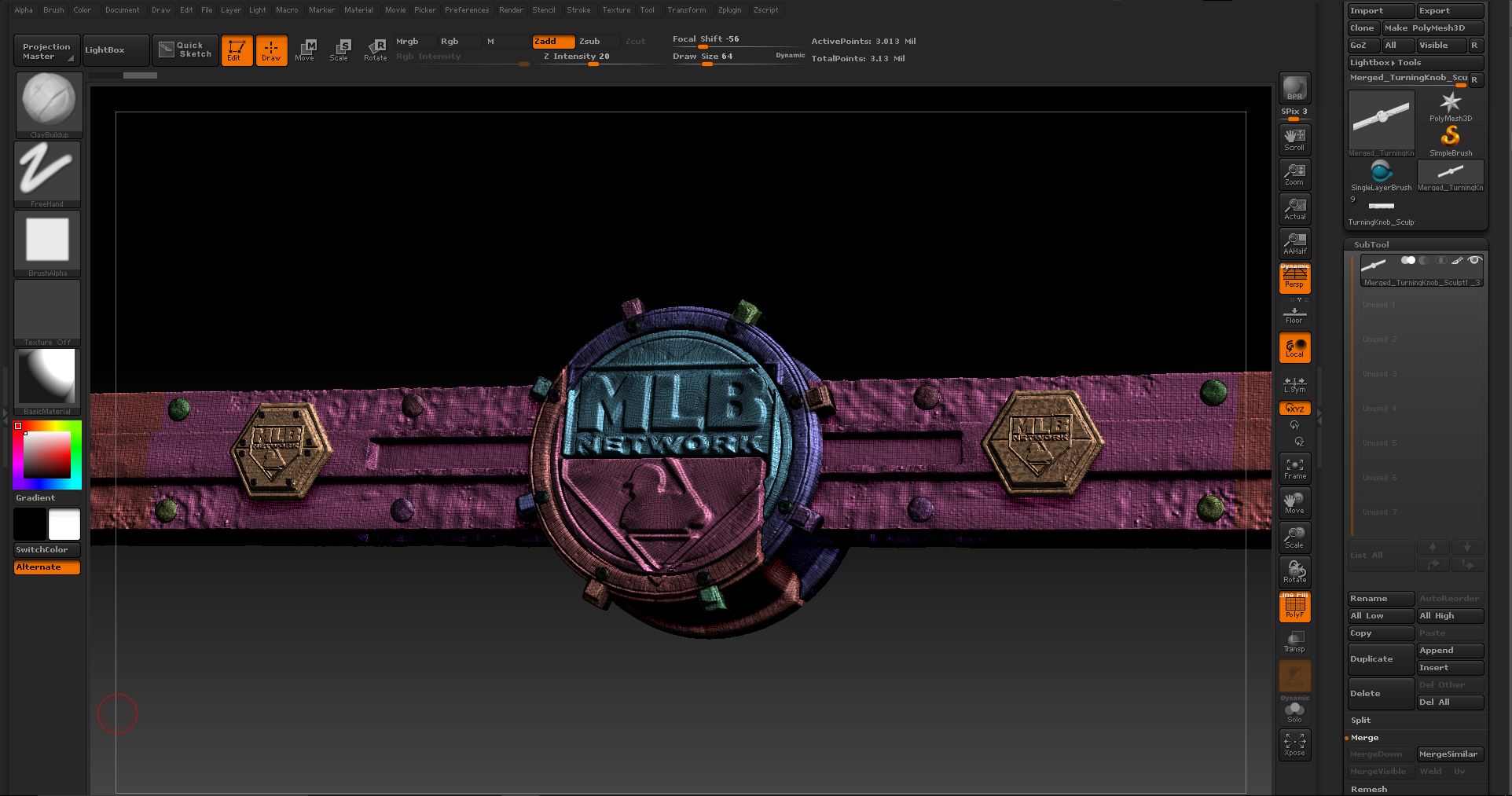The width and height of the screenshot is (1512, 796).
Task: Open the Alpha menu
Action: pos(24,10)
